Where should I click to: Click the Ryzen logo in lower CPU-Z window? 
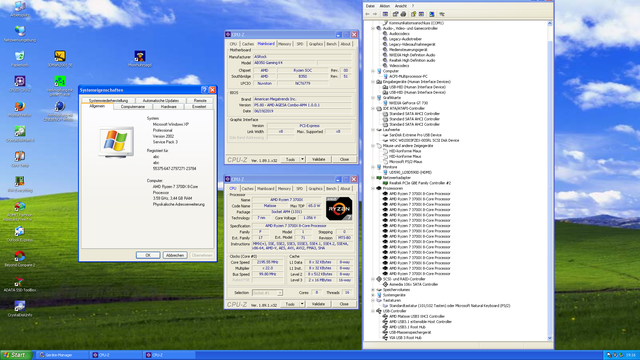pyautogui.click(x=339, y=209)
